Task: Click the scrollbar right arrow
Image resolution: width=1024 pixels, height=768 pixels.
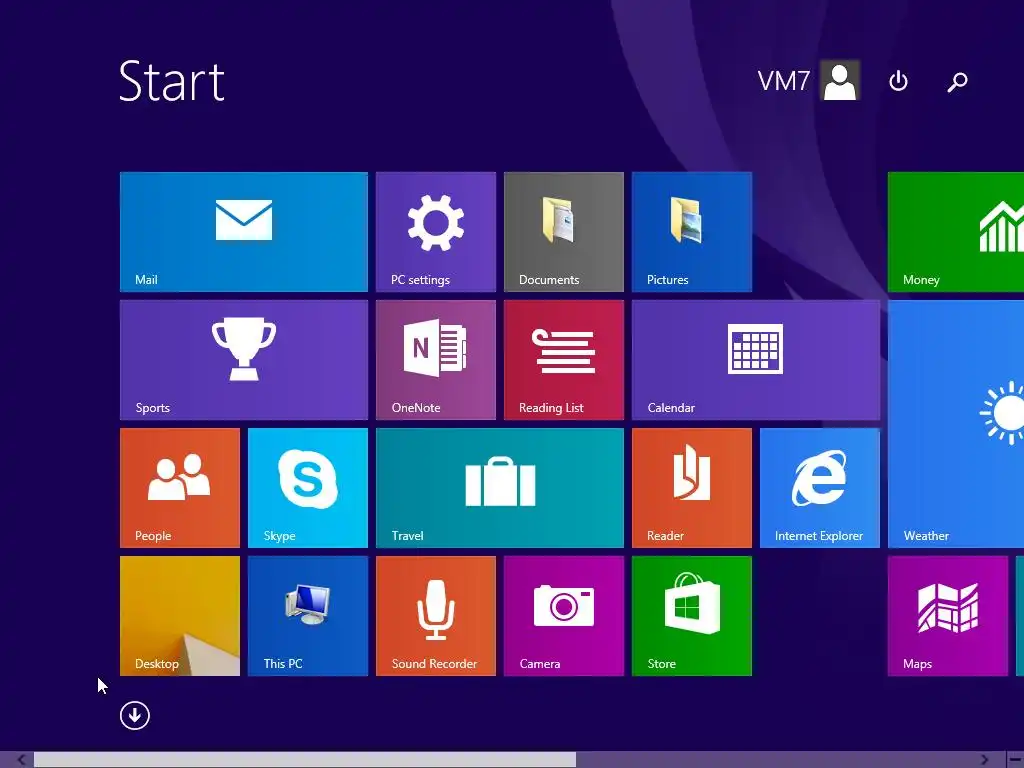Action: pos(985,760)
